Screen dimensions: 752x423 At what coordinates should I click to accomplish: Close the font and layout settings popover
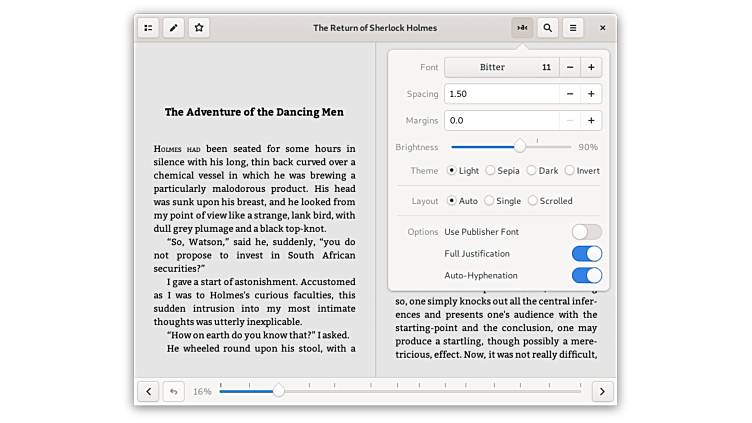pyautogui.click(x=521, y=28)
